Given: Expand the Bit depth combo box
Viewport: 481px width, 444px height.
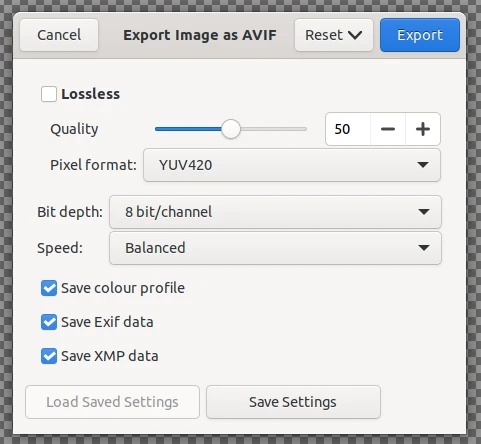Looking at the screenshot, I should pos(275,212).
